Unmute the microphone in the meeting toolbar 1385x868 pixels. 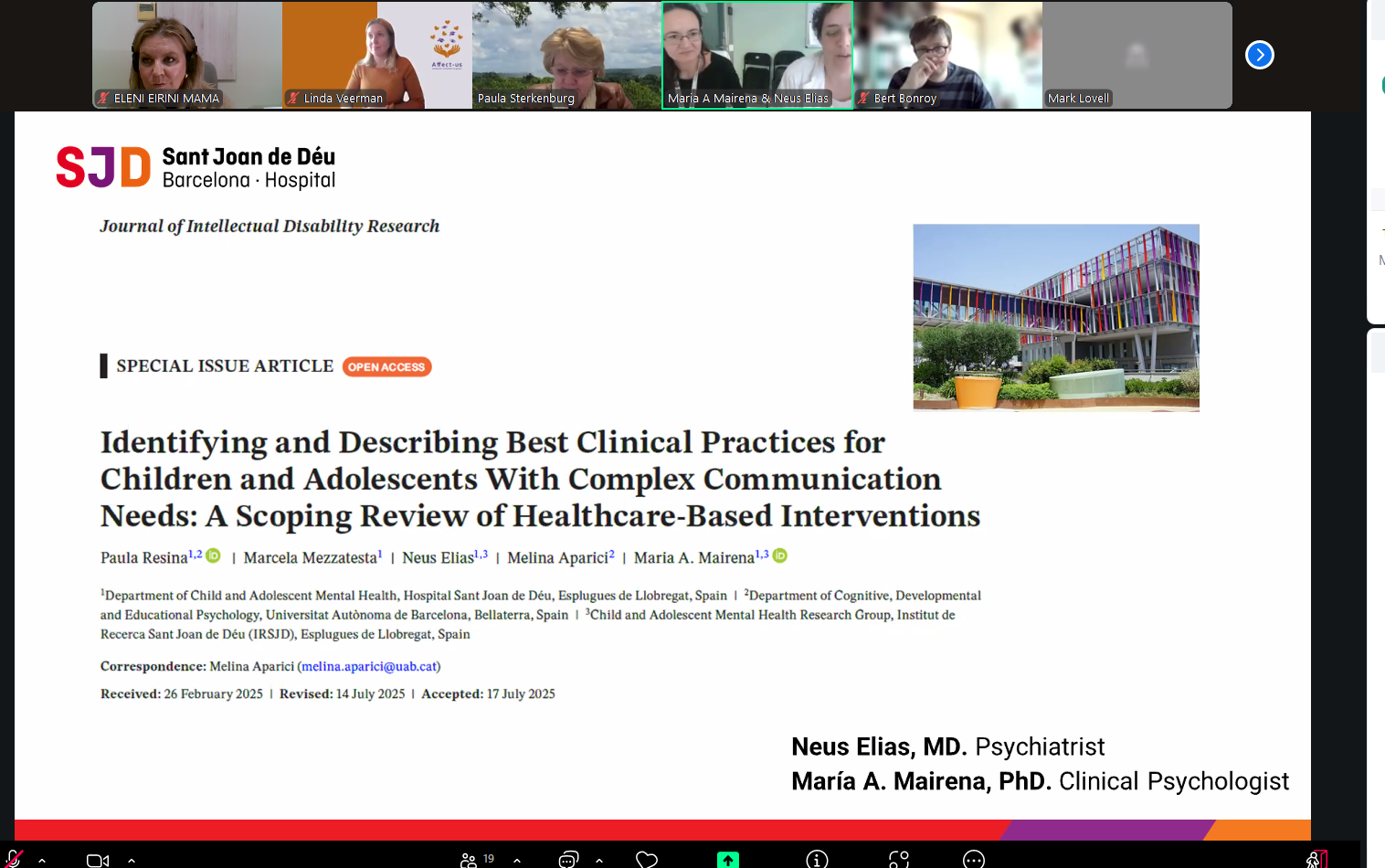click(13, 859)
